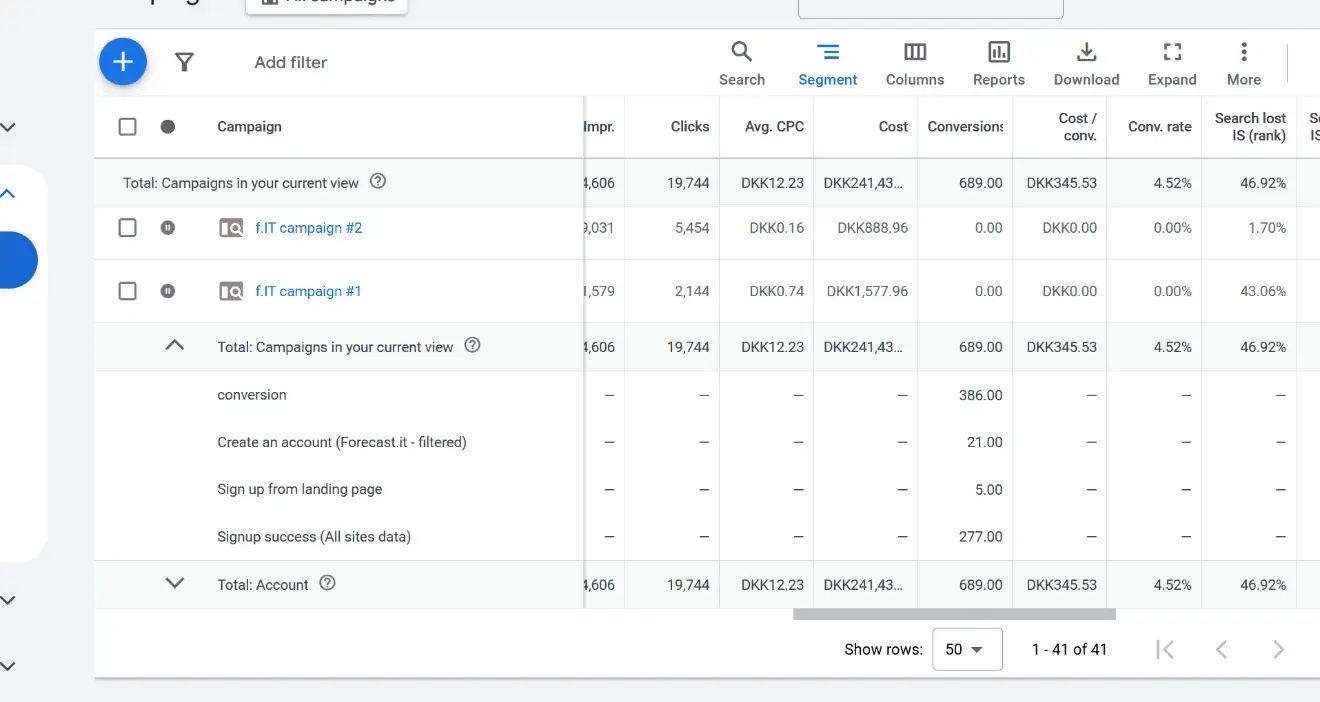Expand the Total: Account row
Screen dimensions: 1320x702
click(174, 583)
